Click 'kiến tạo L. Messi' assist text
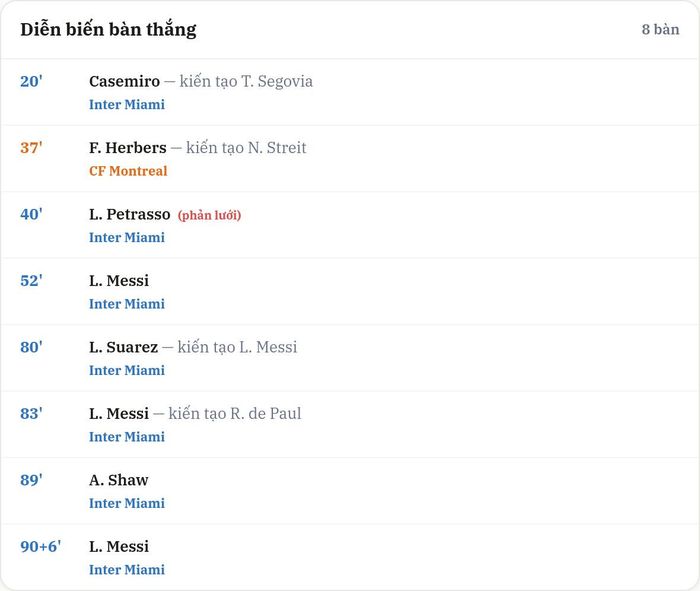Screen dimensions: 700x591 (x=237, y=347)
